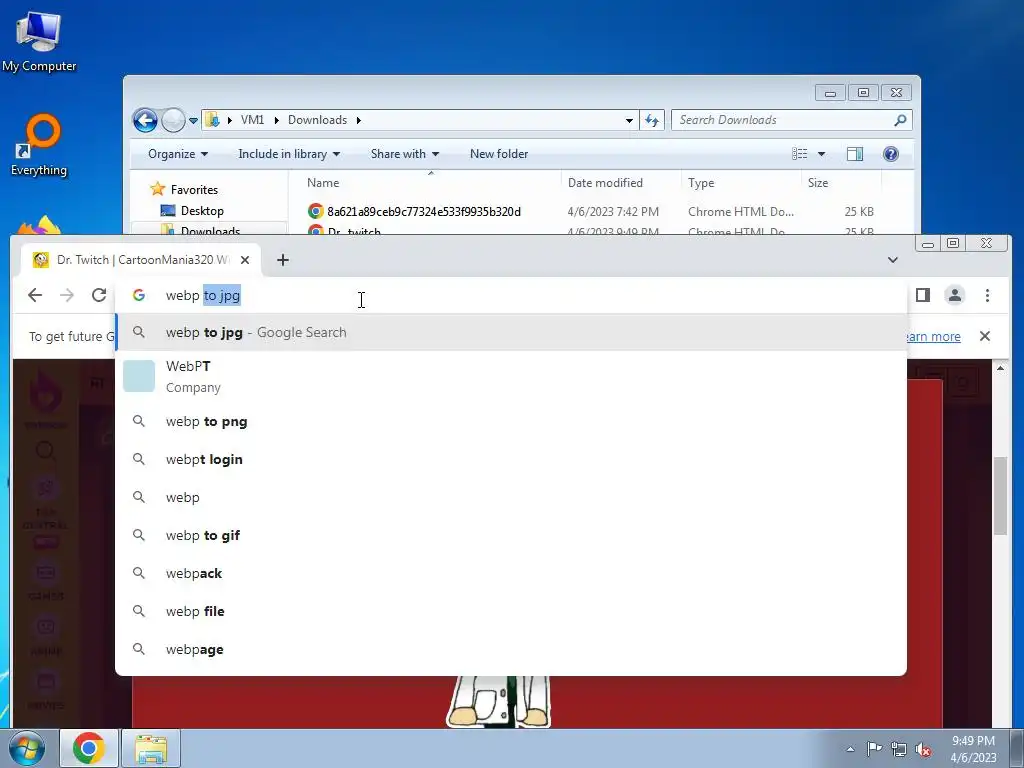Choose the webpage suggestion
Viewport: 1024px width, 768px height.
coord(511,649)
